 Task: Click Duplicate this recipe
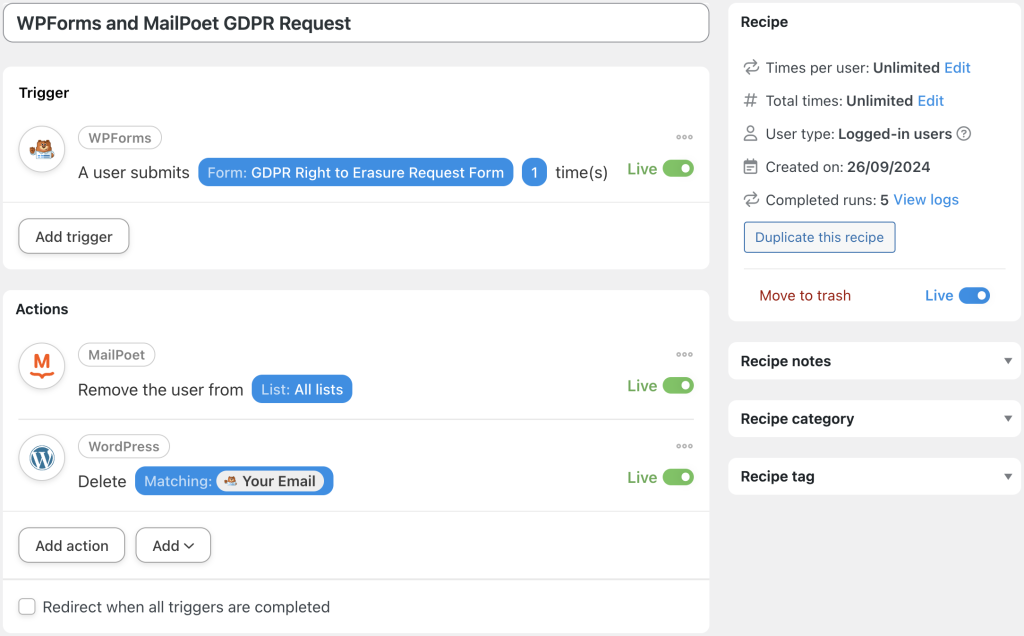click(819, 237)
